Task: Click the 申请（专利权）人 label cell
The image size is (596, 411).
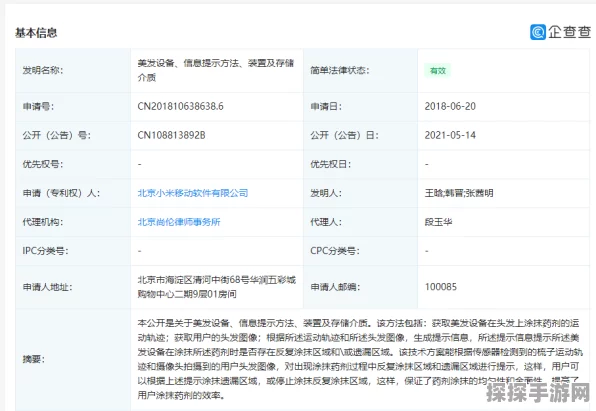Action: pos(73,193)
